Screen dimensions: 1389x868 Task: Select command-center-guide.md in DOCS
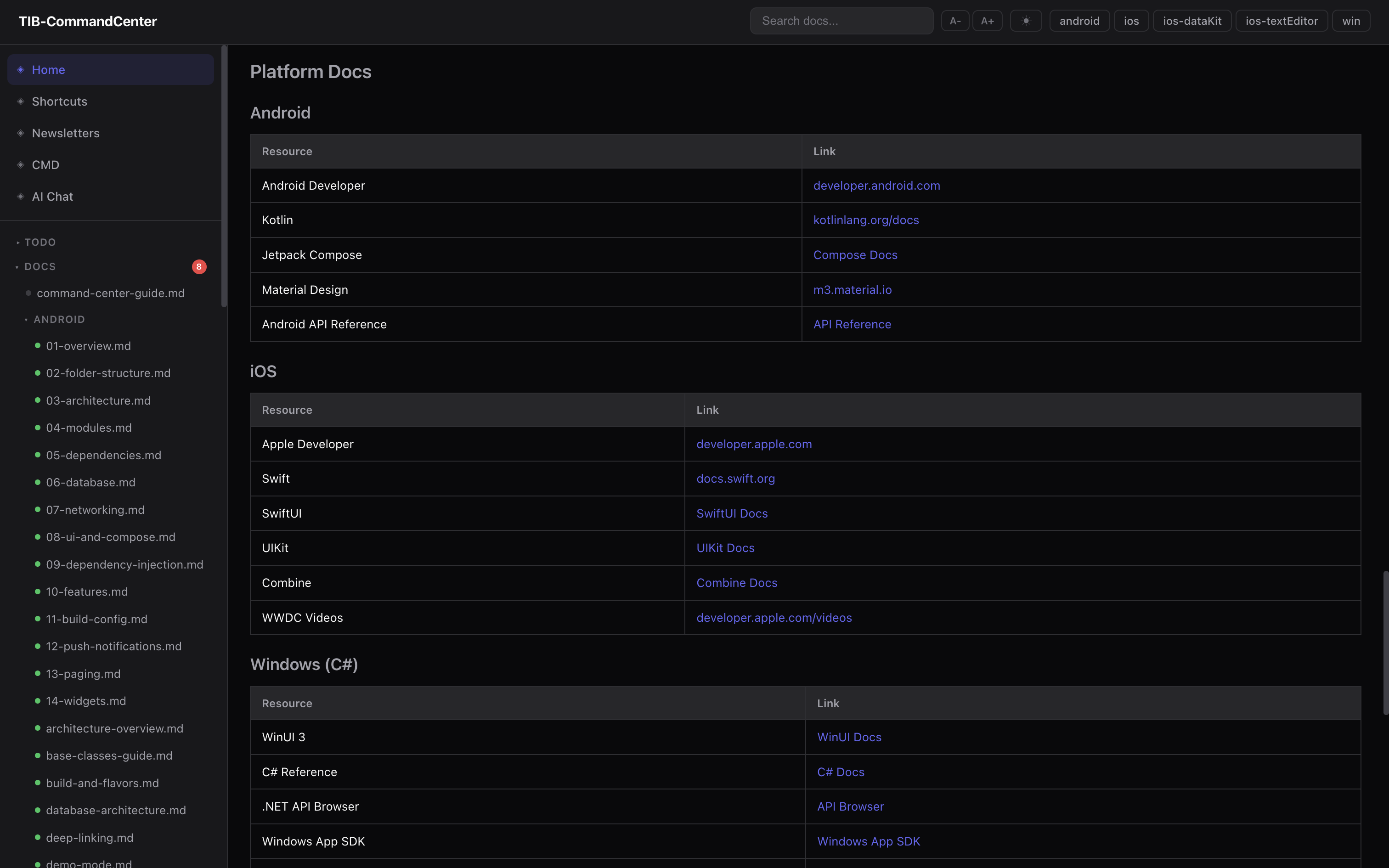tap(110, 293)
